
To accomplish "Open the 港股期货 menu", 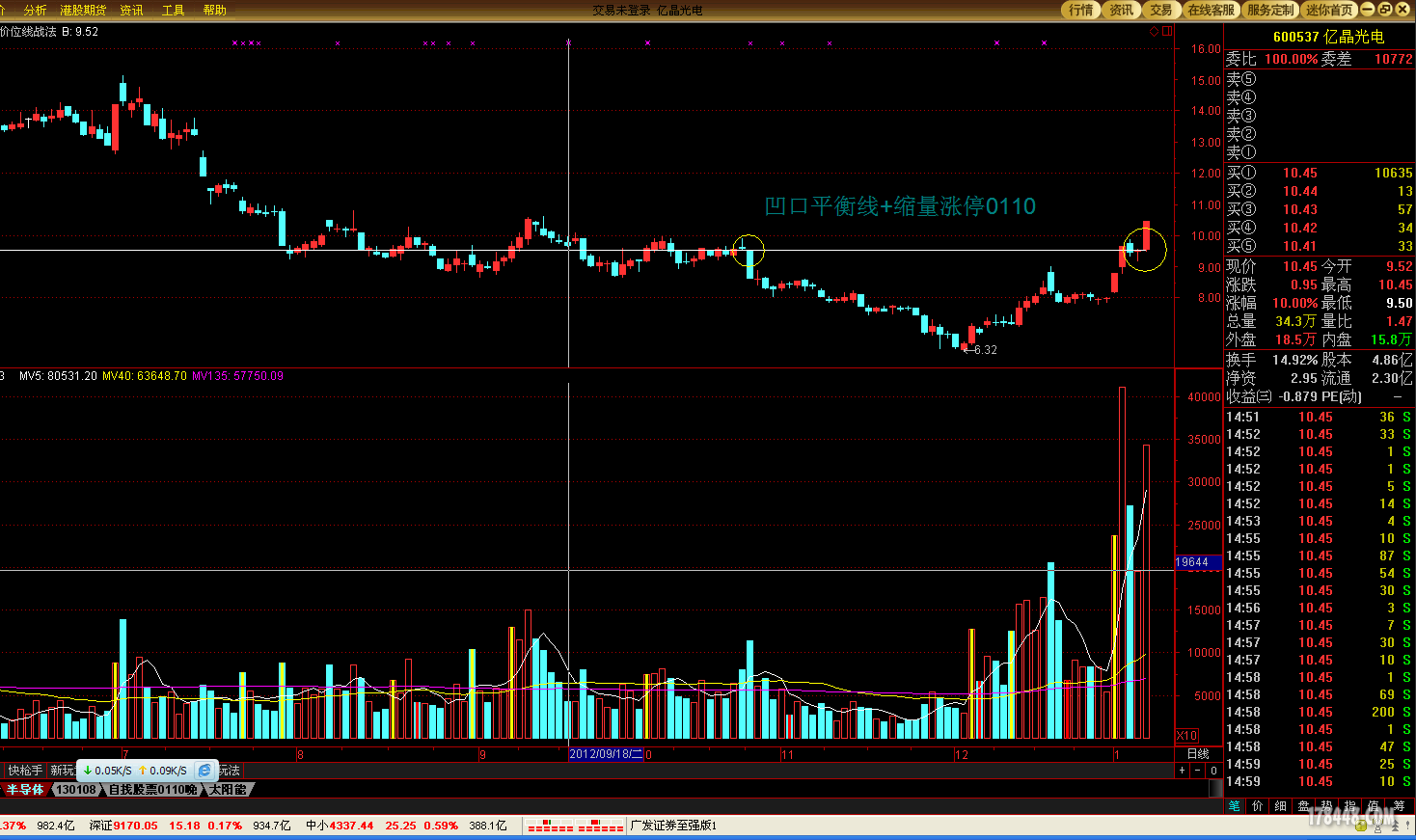I will (x=83, y=10).
